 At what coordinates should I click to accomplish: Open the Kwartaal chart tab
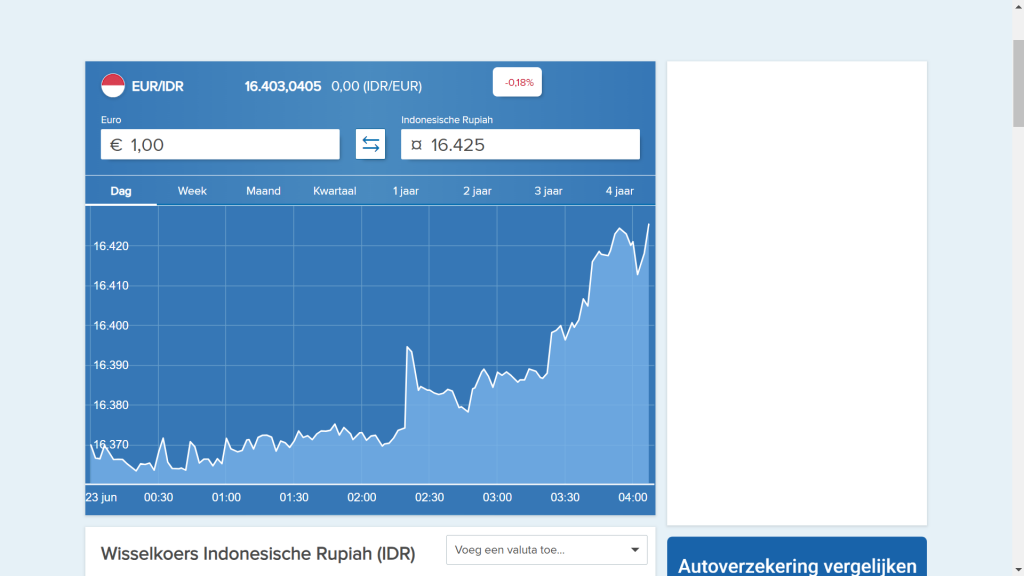click(x=335, y=191)
